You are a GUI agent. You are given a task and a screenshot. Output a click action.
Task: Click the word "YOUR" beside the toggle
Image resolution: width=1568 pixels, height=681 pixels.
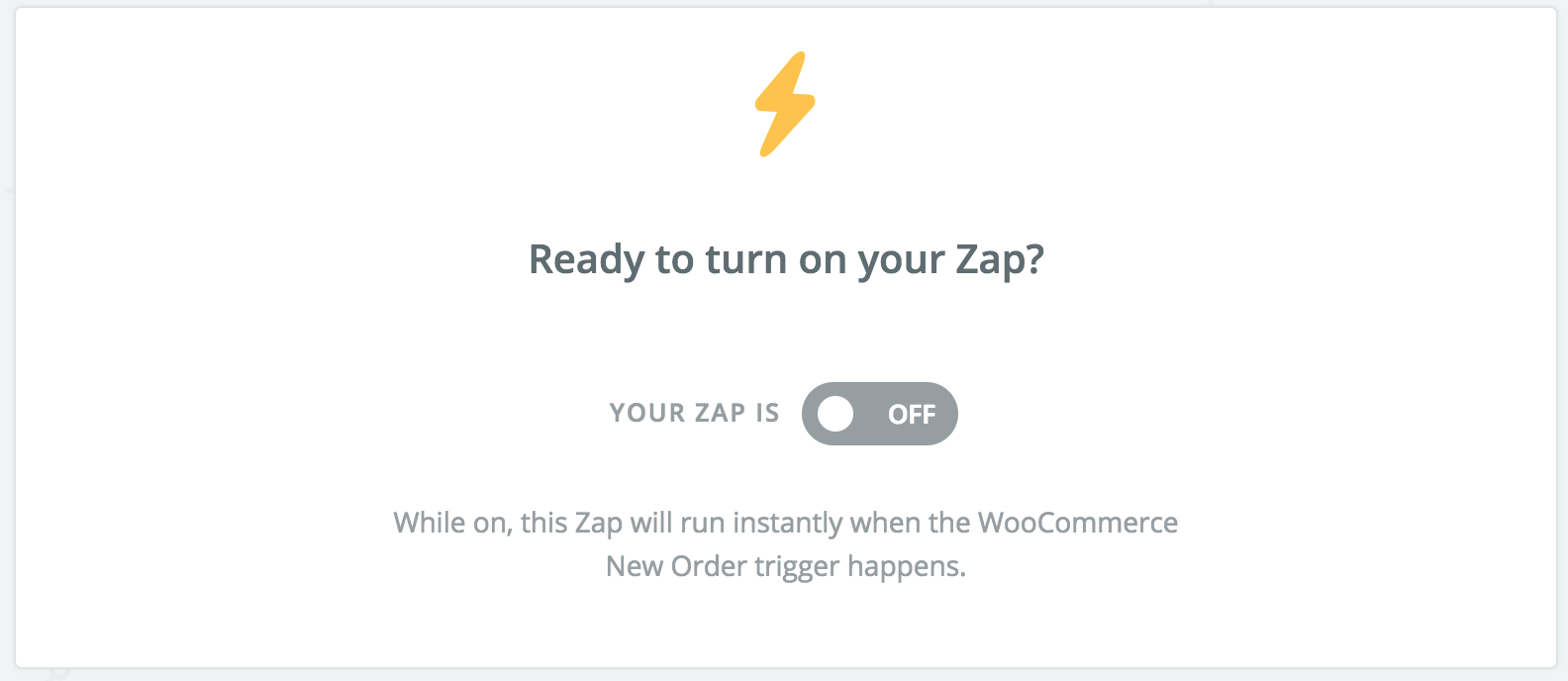647,413
